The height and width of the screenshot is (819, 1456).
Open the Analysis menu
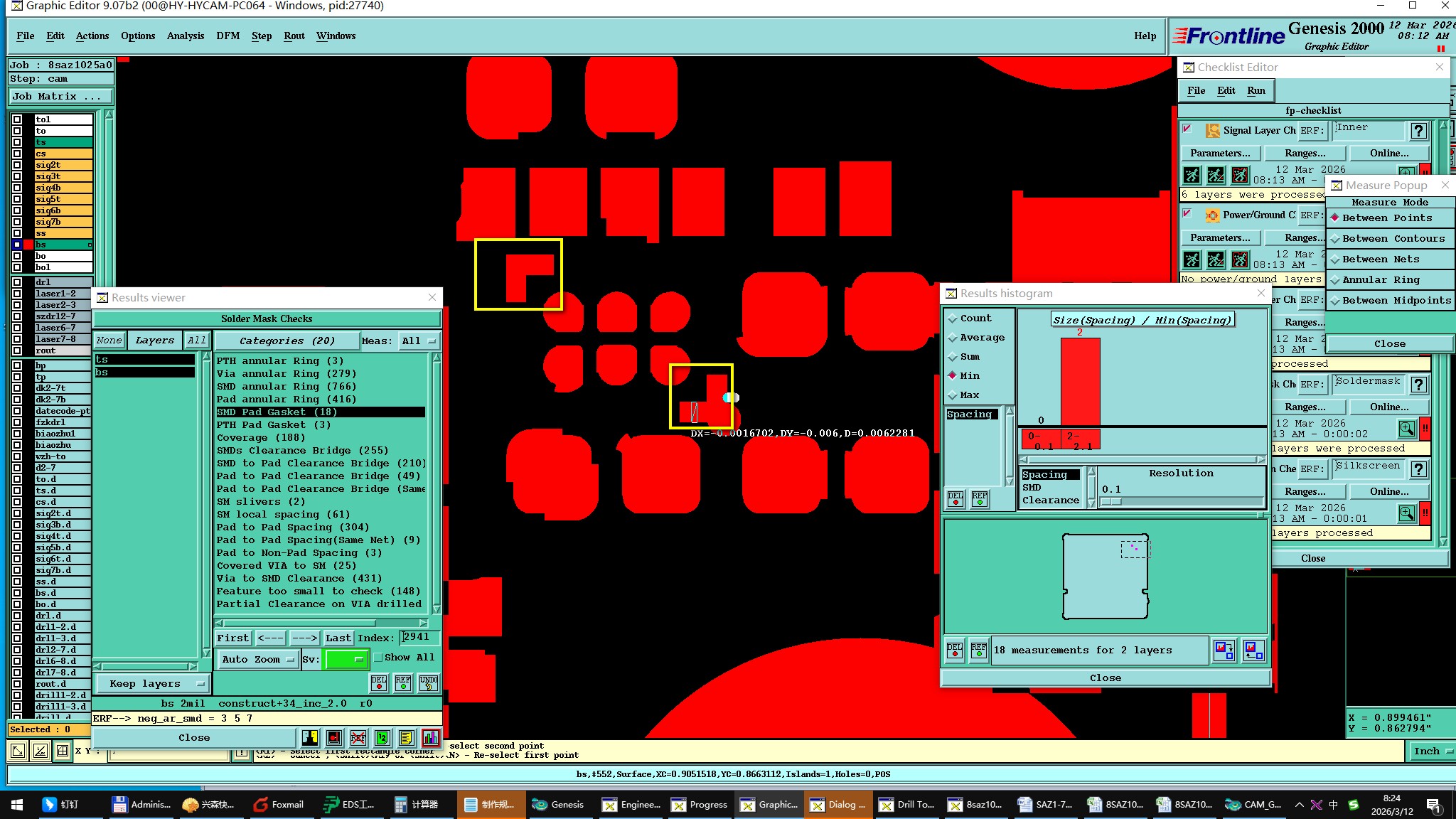pos(185,36)
